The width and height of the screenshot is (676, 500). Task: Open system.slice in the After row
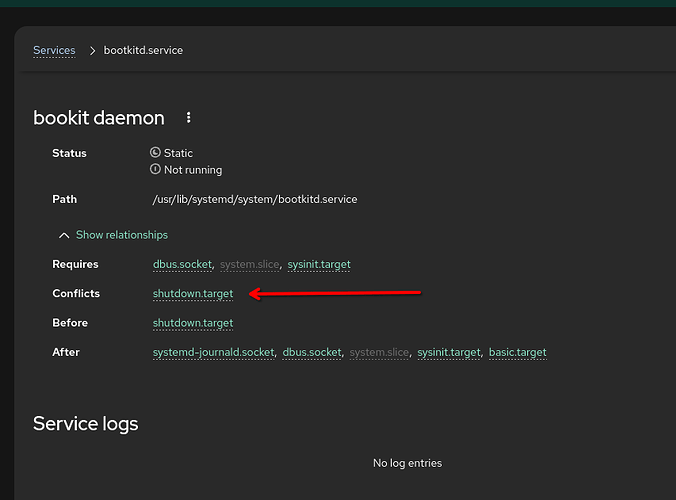coord(379,352)
